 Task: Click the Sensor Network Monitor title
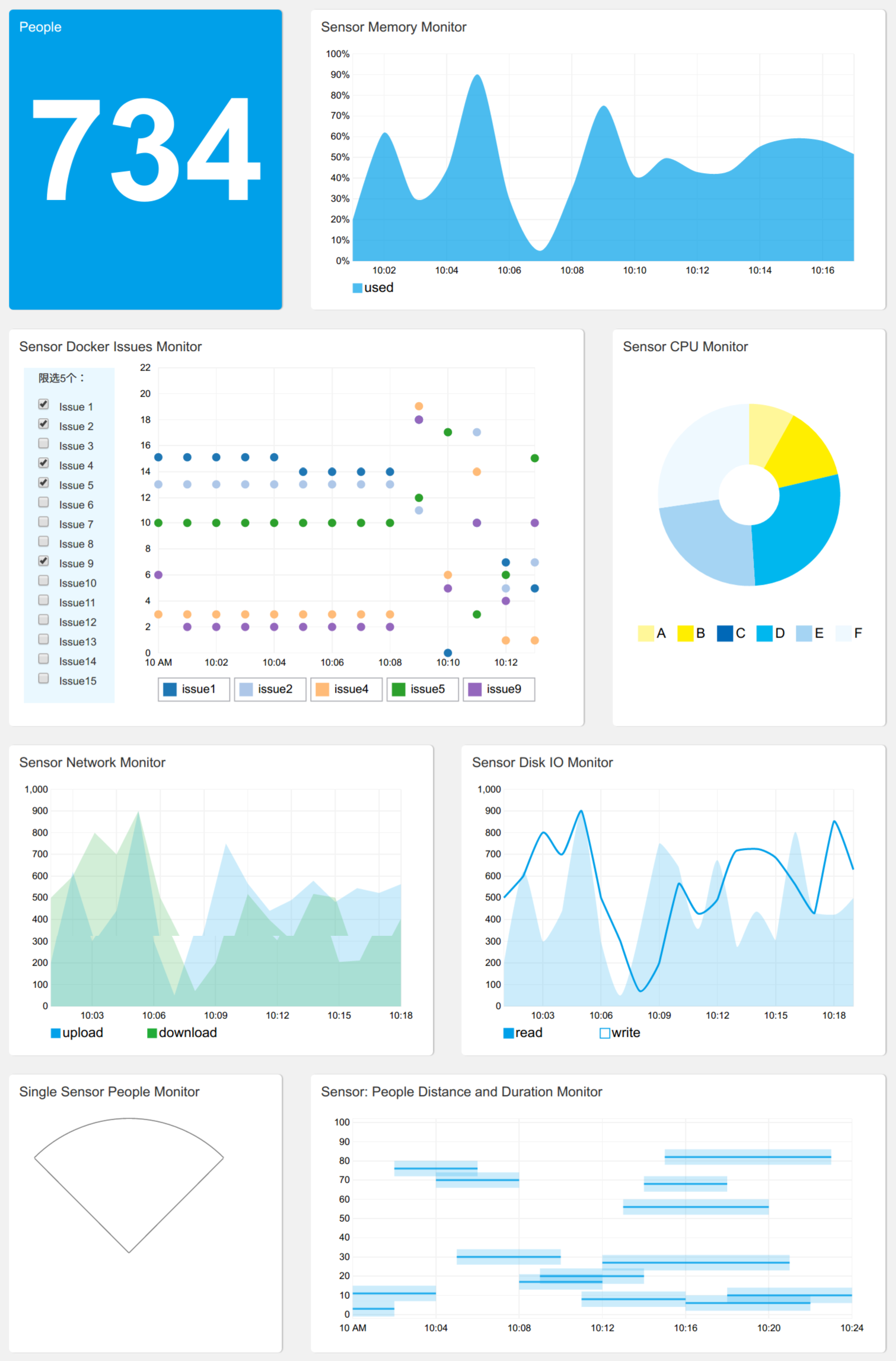click(x=92, y=763)
